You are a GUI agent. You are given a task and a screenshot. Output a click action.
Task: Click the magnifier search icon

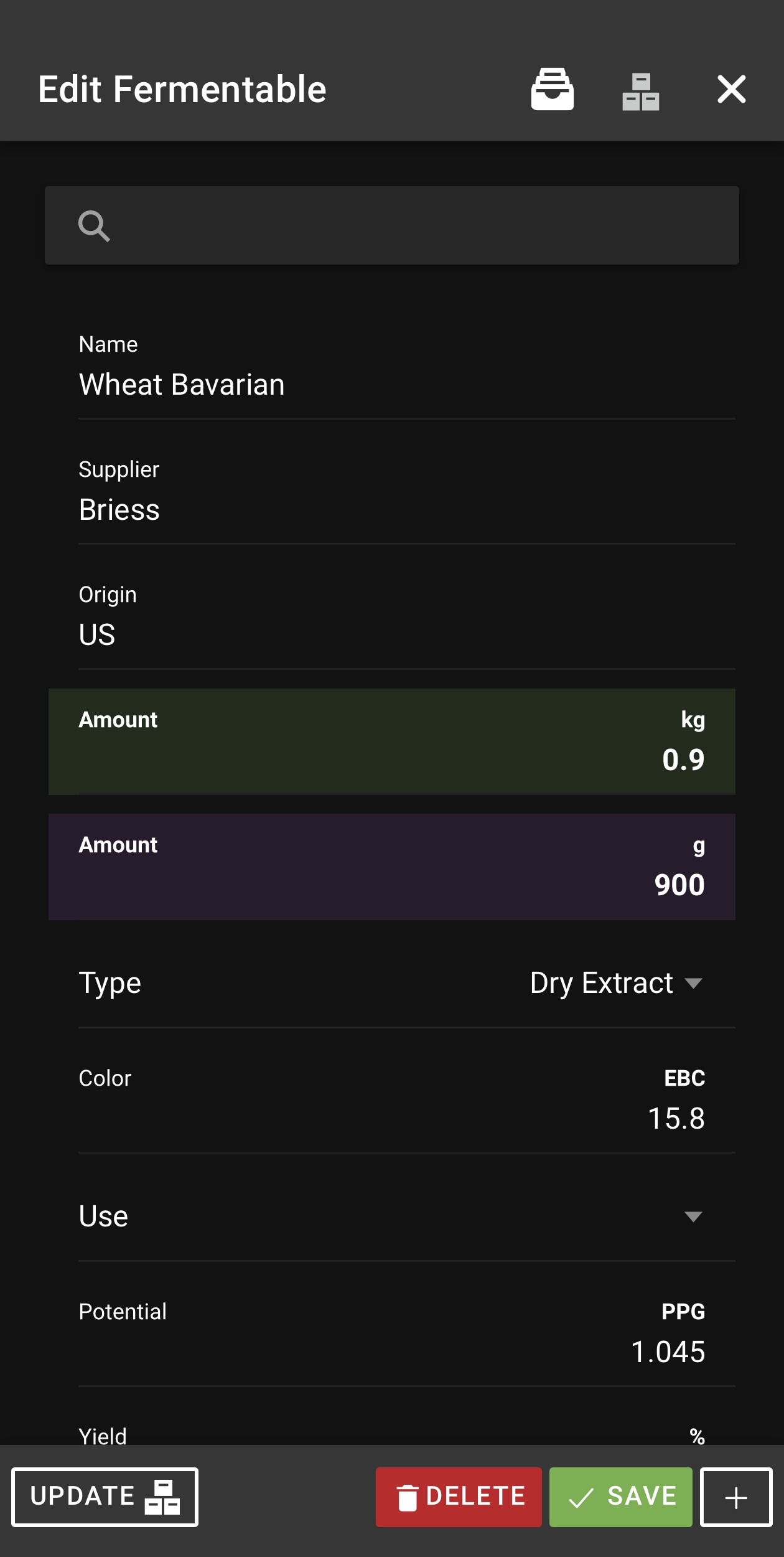pyautogui.click(x=94, y=225)
